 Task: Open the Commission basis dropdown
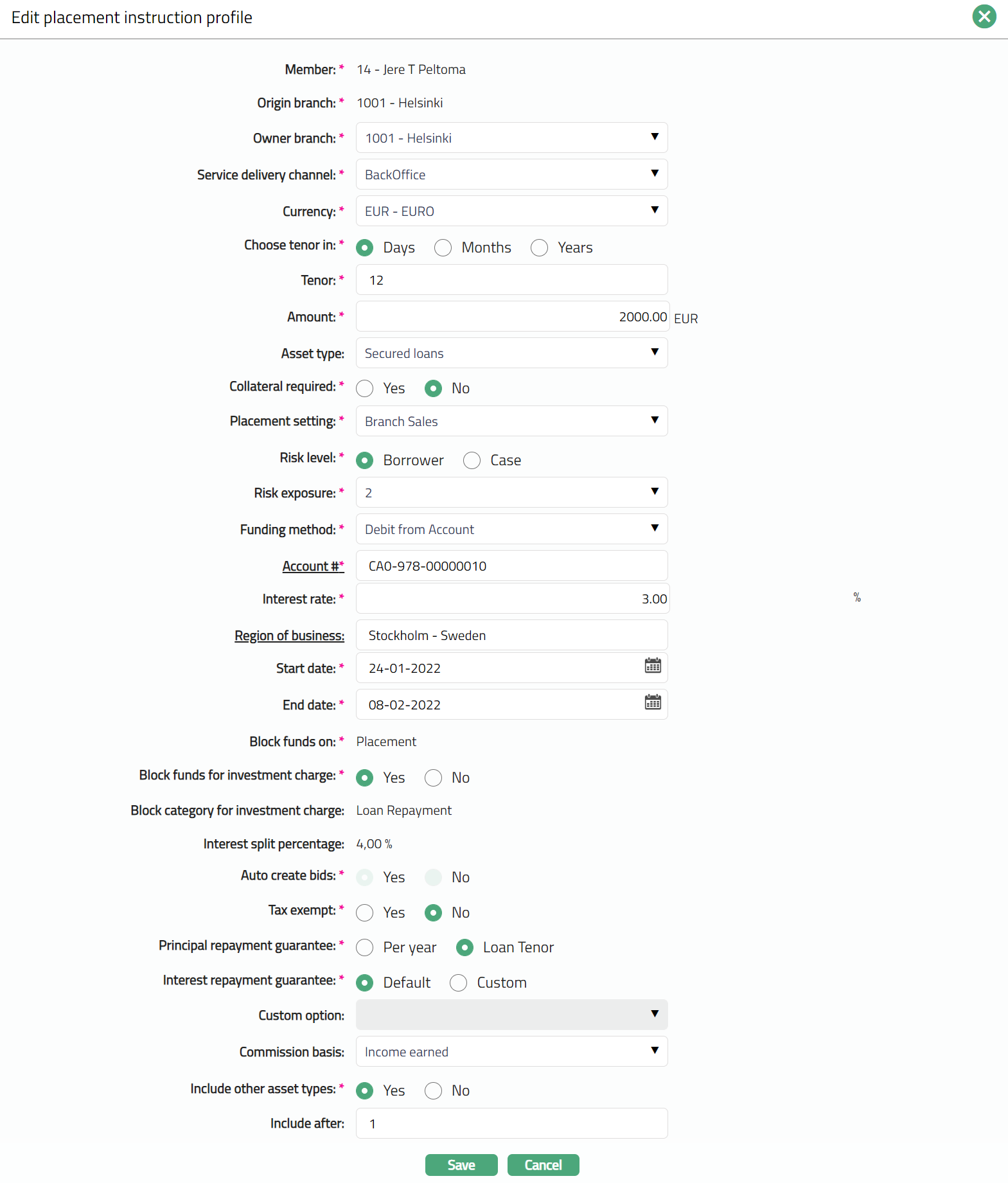511,1052
